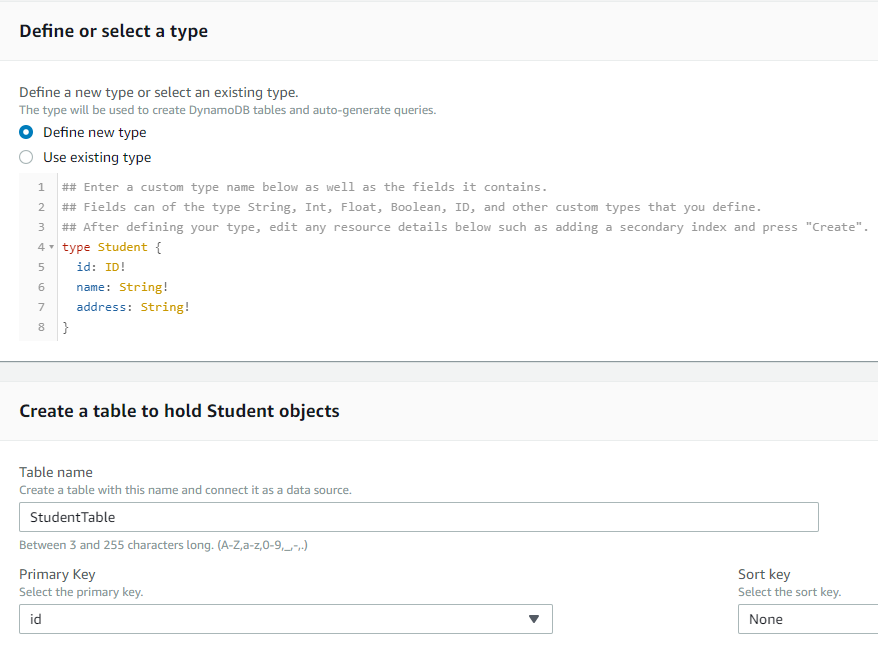Click the comment line about field types
The image size is (878, 648).
[411, 207]
